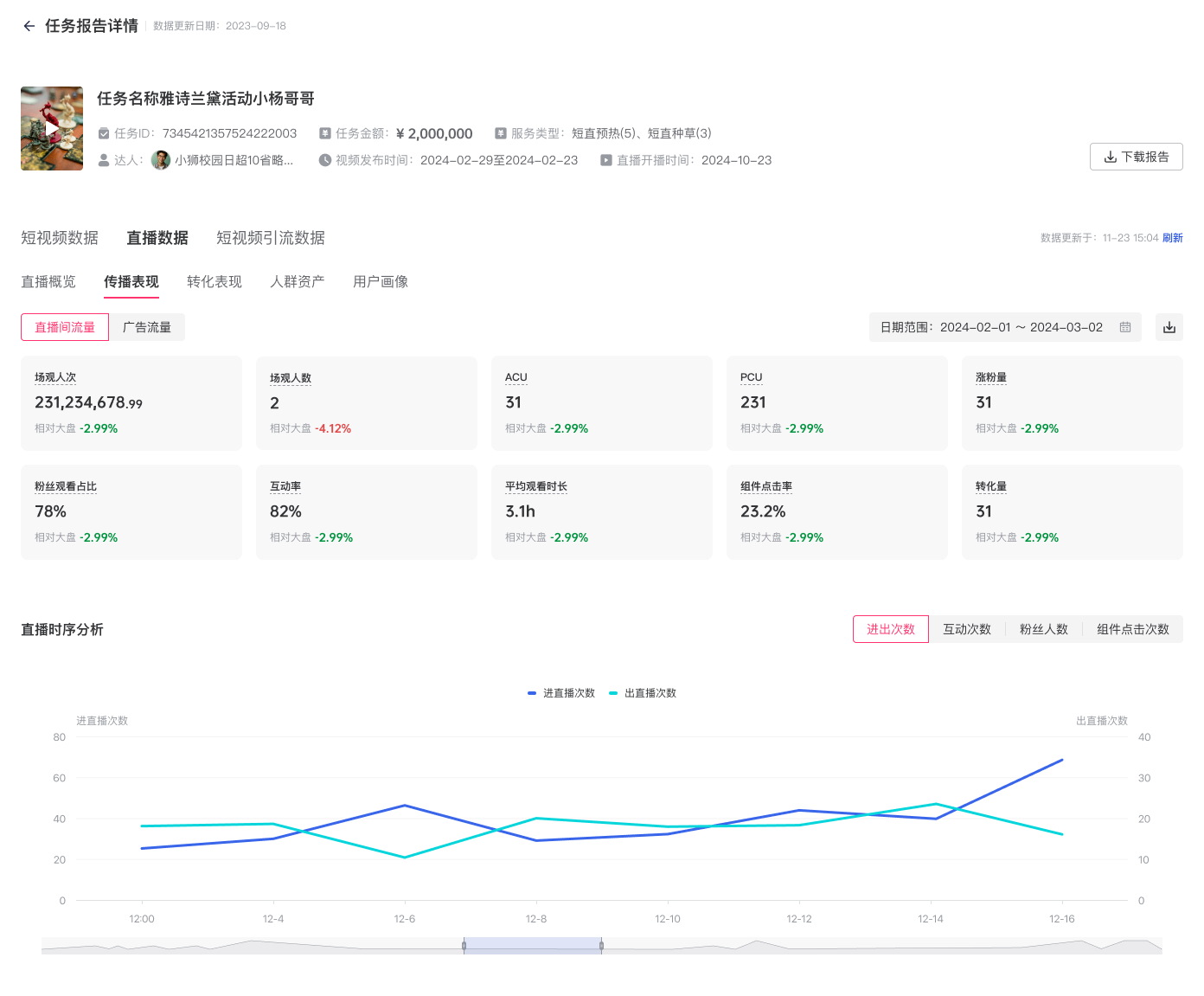
Task: Click the 刷新 link
Action: pos(1172,238)
